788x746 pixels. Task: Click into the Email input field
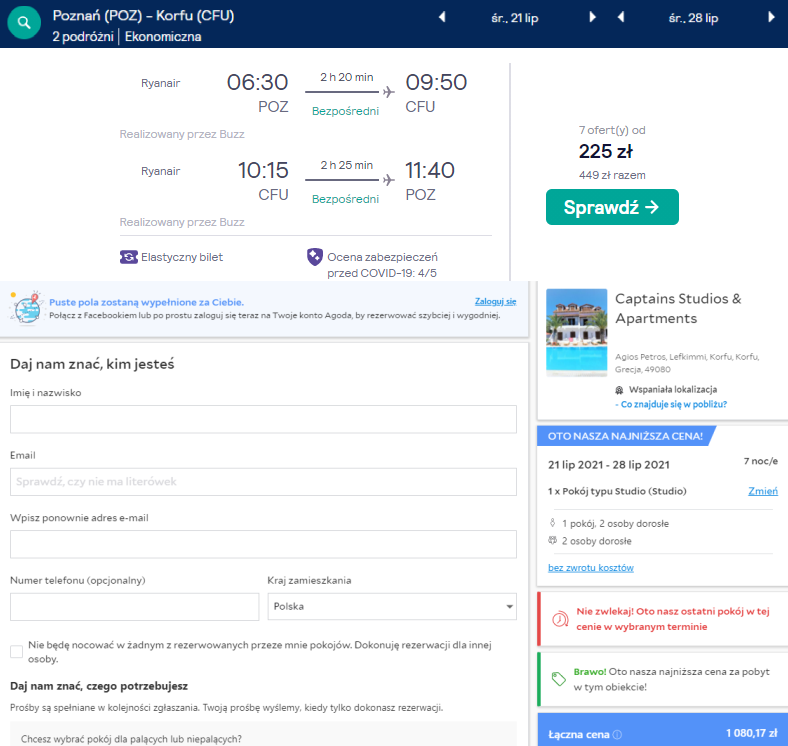tap(263, 482)
